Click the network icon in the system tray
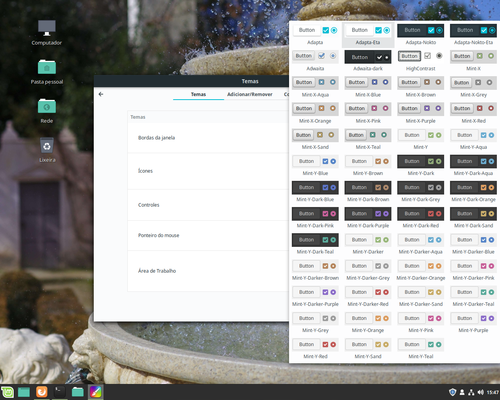 pos(471,392)
